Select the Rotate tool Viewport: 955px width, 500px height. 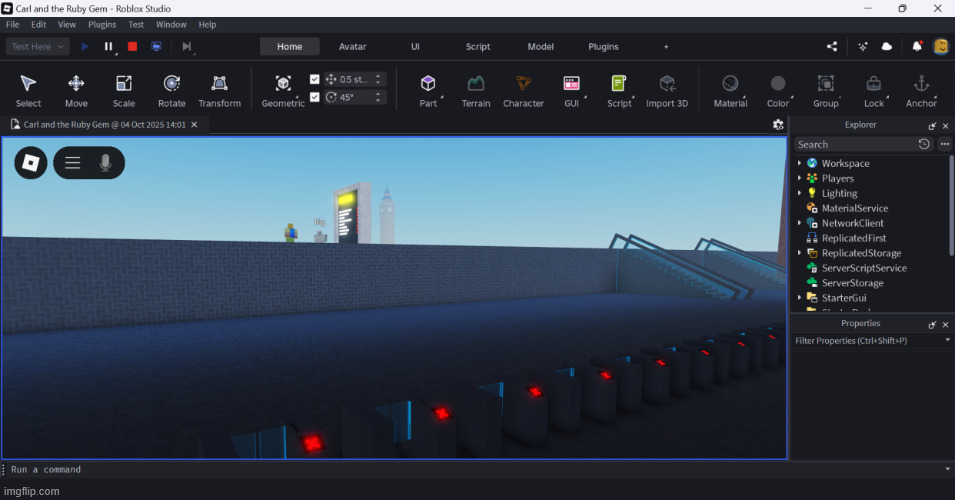click(x=172, y=91)
